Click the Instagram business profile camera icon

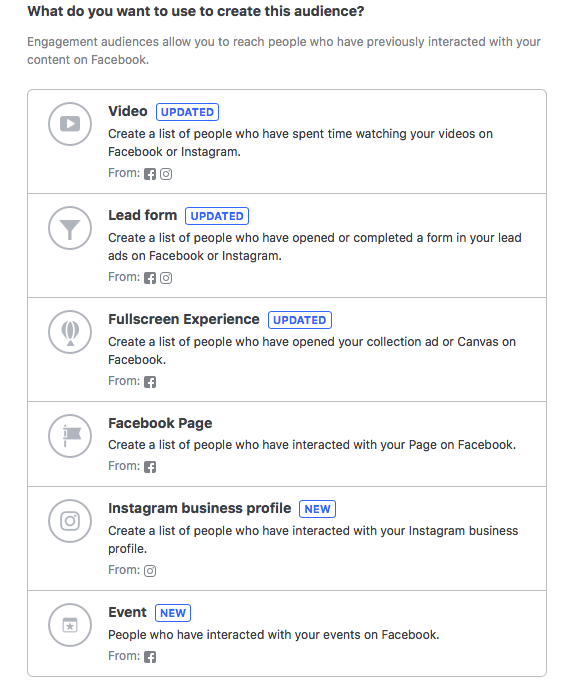(70, 521)
